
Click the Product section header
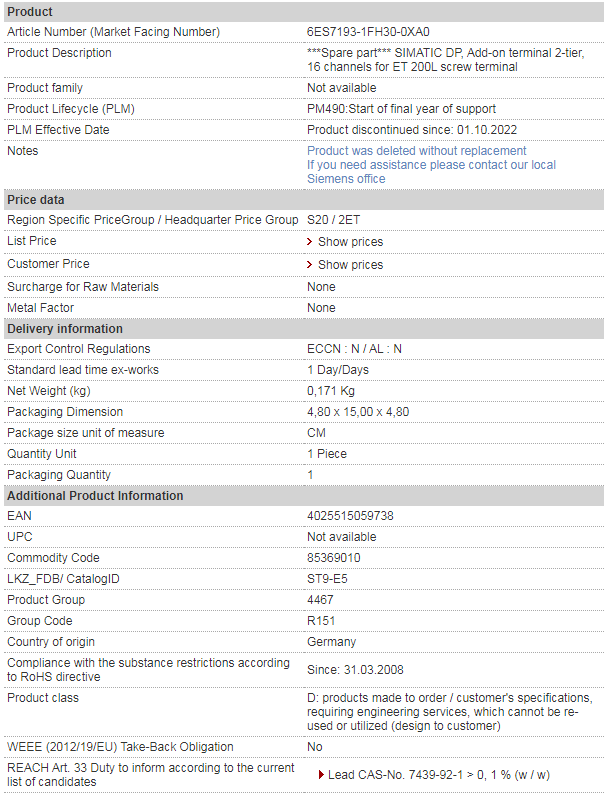[304, 12]
